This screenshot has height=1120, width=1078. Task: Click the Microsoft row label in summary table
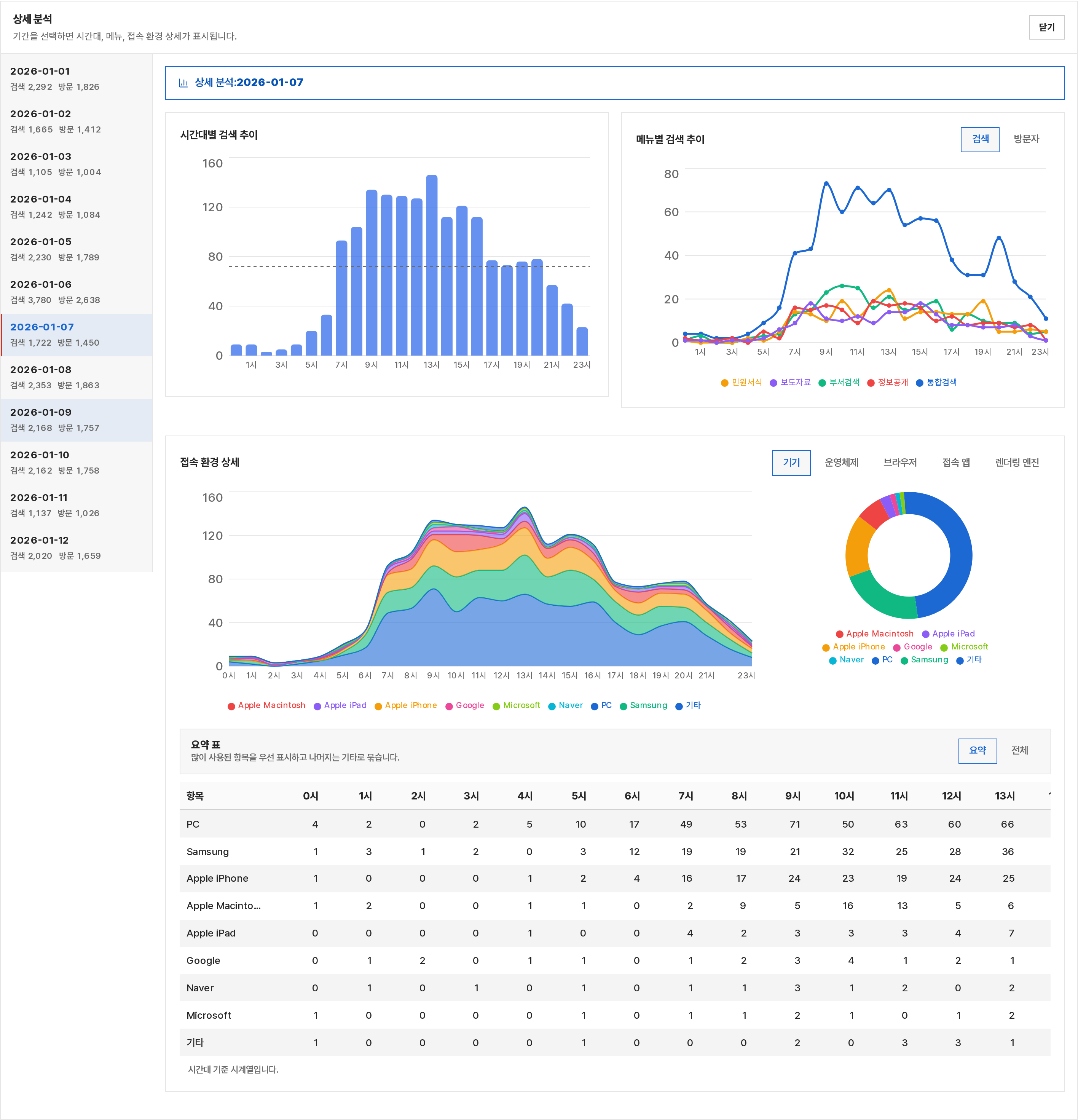(209, 1015)
